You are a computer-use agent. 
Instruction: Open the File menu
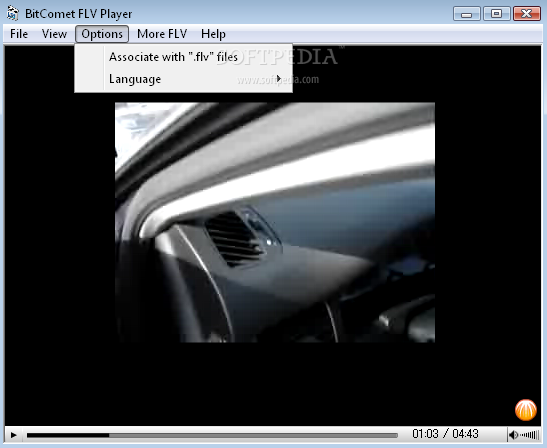(19, 34)
